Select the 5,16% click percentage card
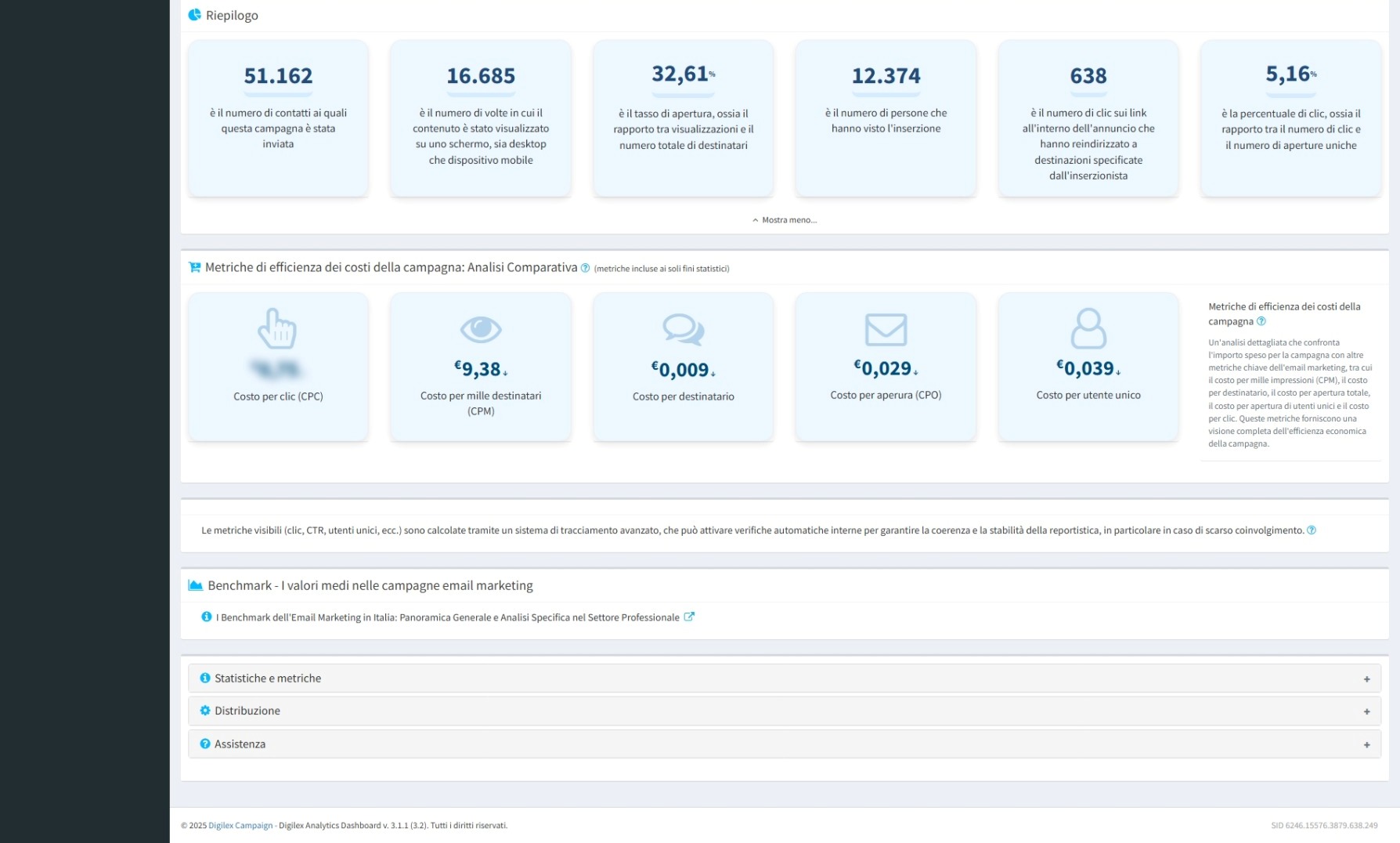This screenshot has height=843, width=1400. (1290, 118)
